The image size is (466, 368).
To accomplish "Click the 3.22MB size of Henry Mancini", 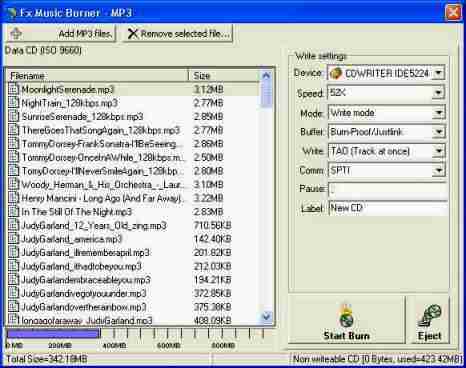I will coord(208,198).
